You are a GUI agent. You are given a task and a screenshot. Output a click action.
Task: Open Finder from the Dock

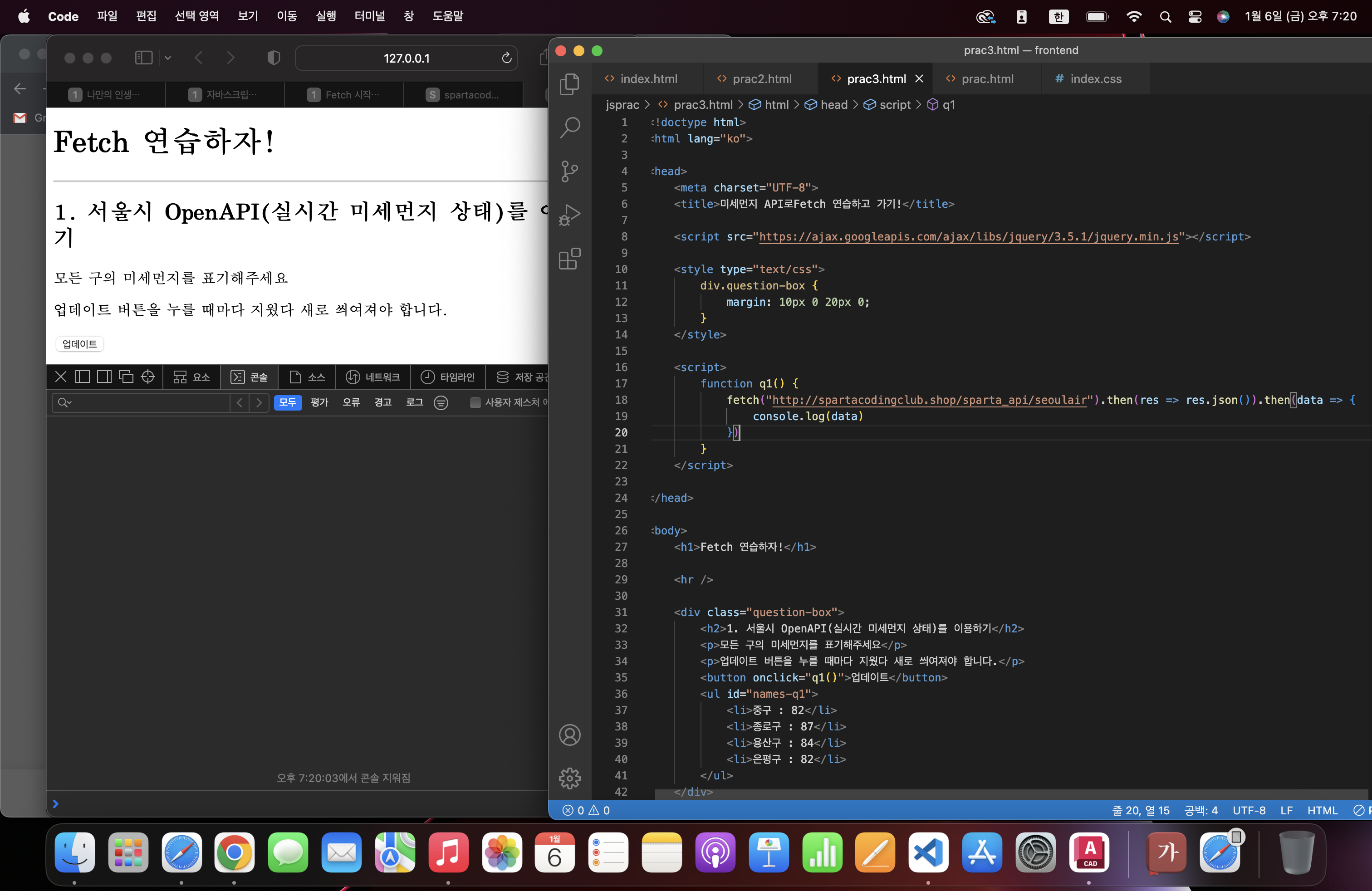[x=74, y=852]
